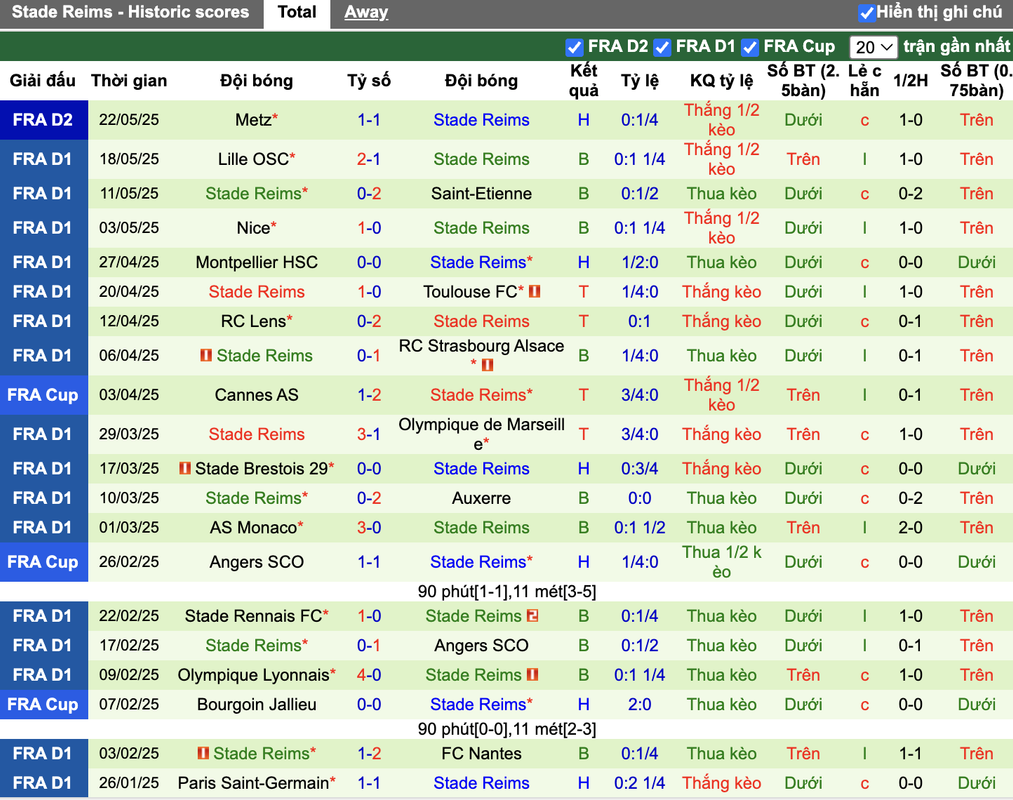Select the Auxerre team name
The height and width of the screenshot is (800, 1013).
coord(481,498)
